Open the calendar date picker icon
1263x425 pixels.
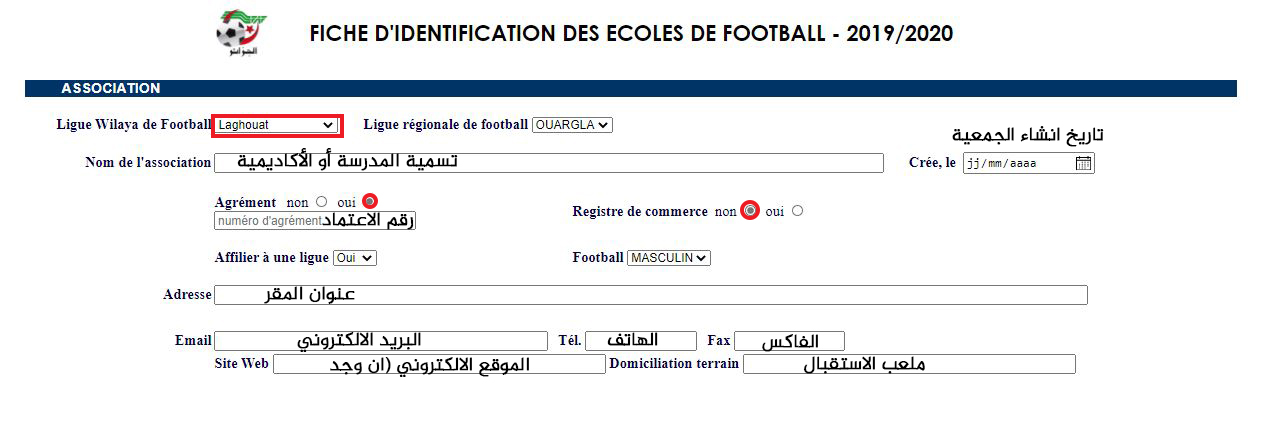pos(1083,163)
